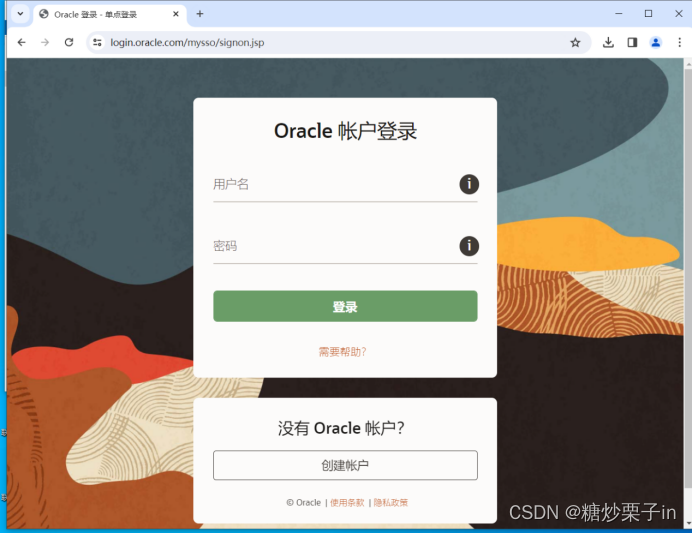Minimize the browser window
Image resolution: width=692 pixels, height=533 pixels.
point(619,14)
